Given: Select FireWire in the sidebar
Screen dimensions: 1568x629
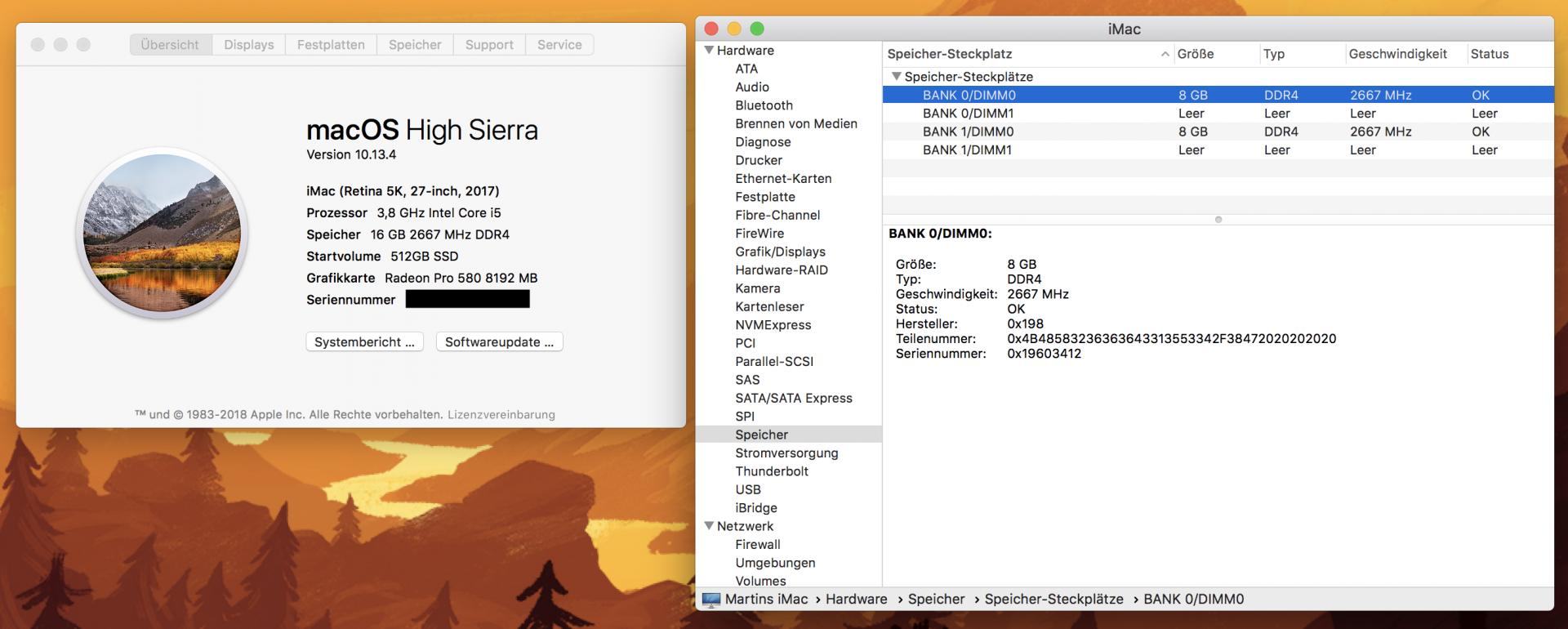Looking at the screenshot, I should (759, 234).
